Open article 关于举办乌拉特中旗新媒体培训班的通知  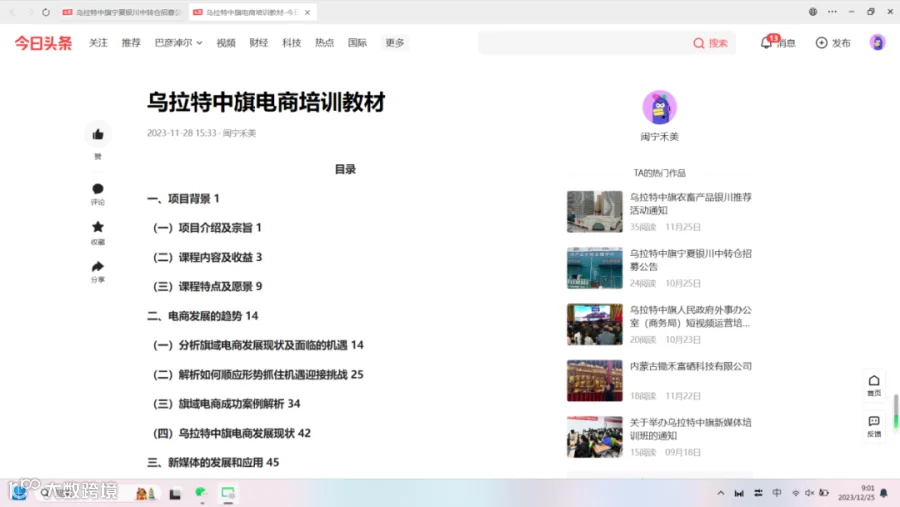click(690, 429)
